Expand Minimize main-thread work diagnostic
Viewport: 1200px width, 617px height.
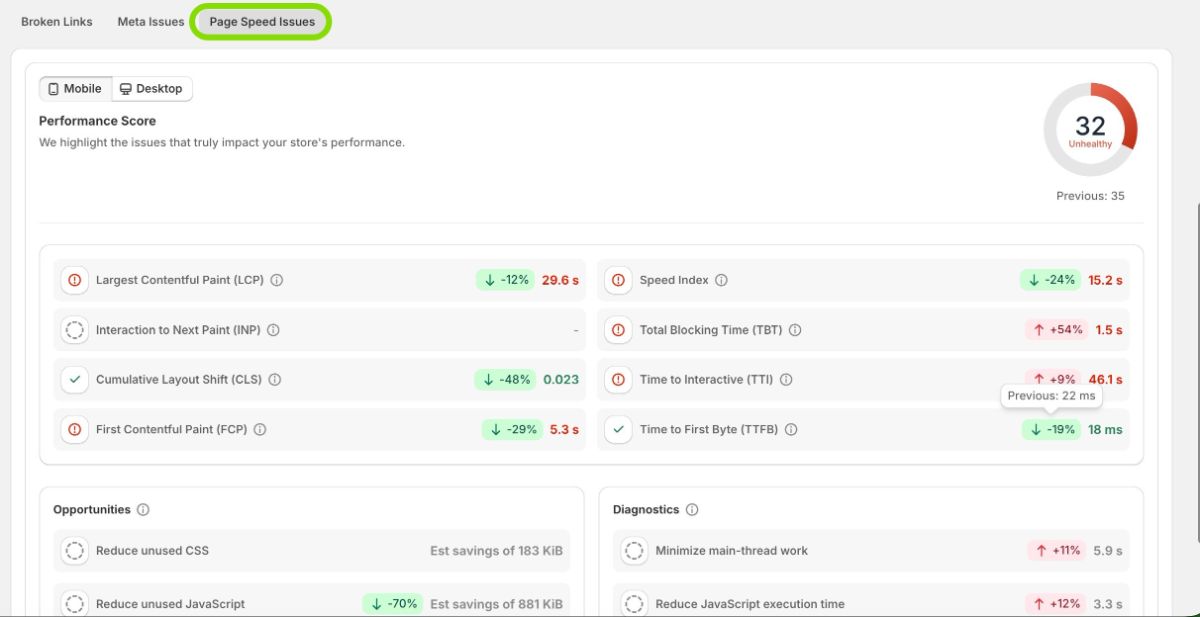pyautogui.click(x=870, y=551)
